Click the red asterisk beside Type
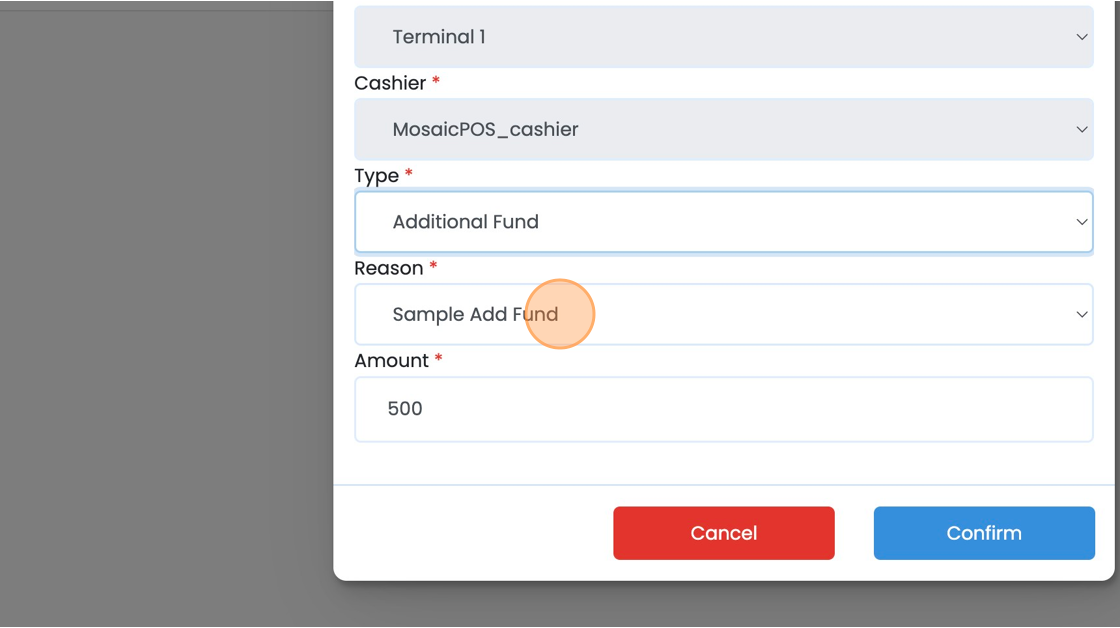This screenshot has height=628, width=1120. coord(409,174)
